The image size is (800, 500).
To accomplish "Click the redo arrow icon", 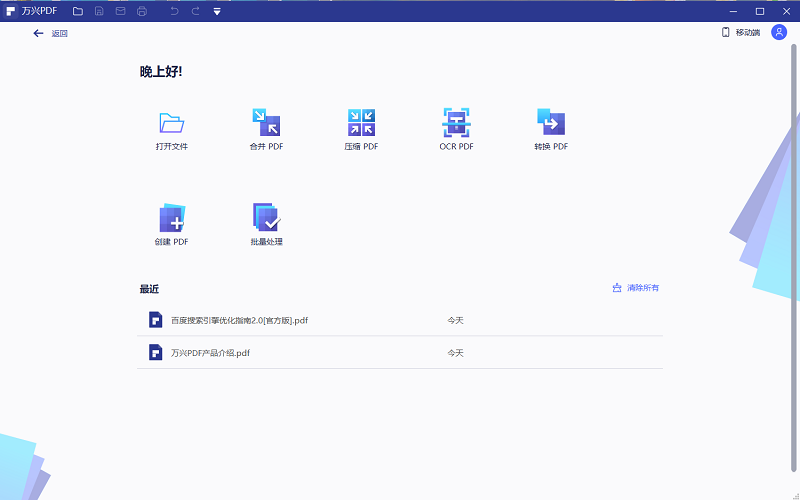I will point(195,11).
